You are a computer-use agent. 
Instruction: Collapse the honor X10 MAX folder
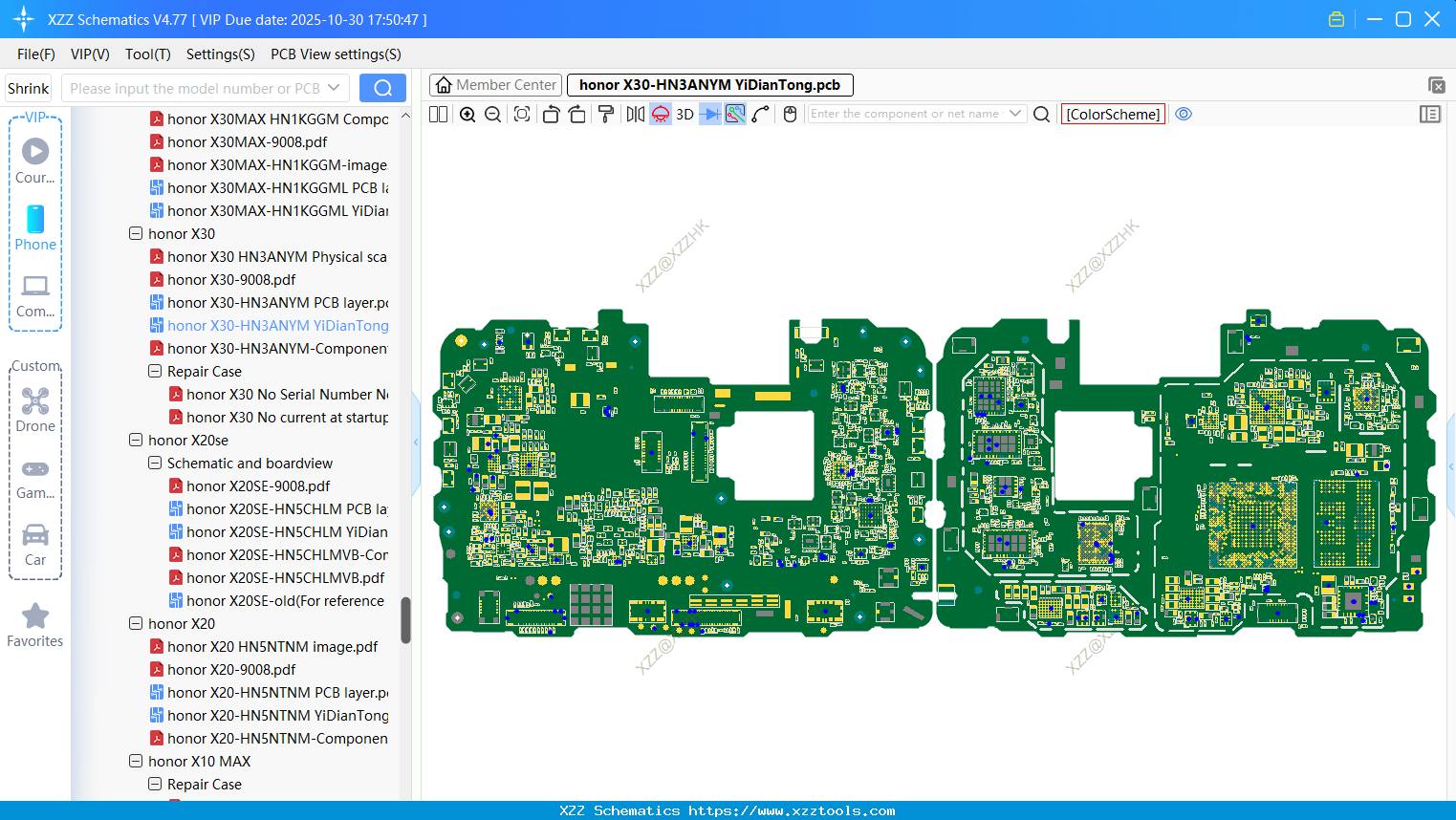[x=136, y=761]
